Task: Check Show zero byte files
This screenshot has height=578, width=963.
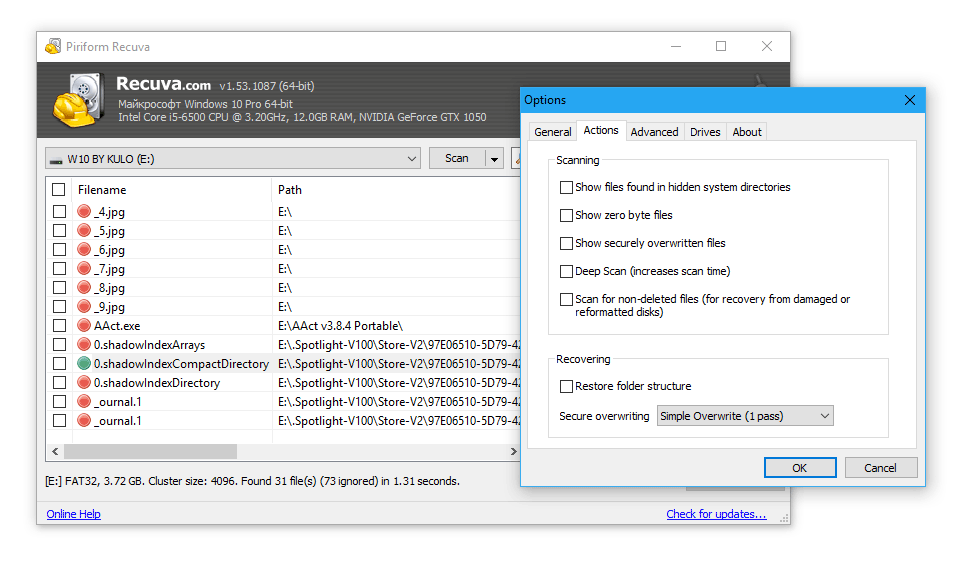Action: pos(567,215)
